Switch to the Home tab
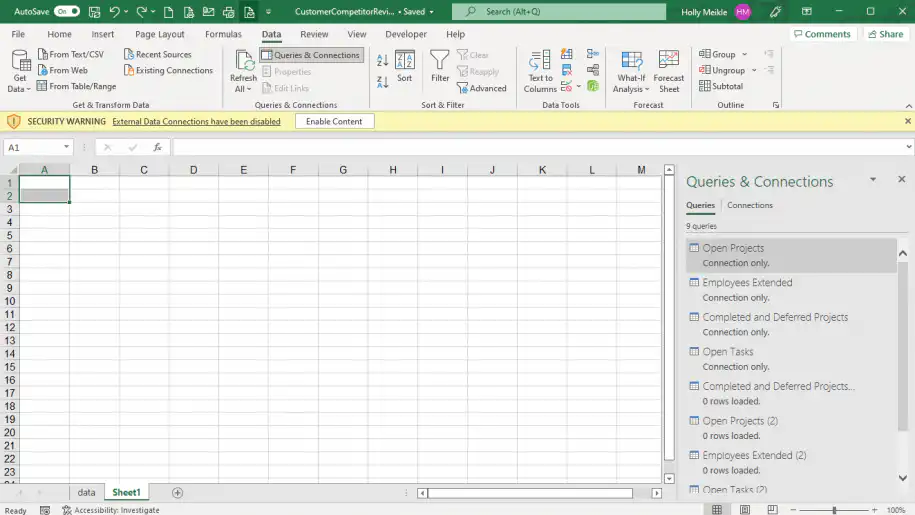This screenshot has width=915, height=515. 60,34
